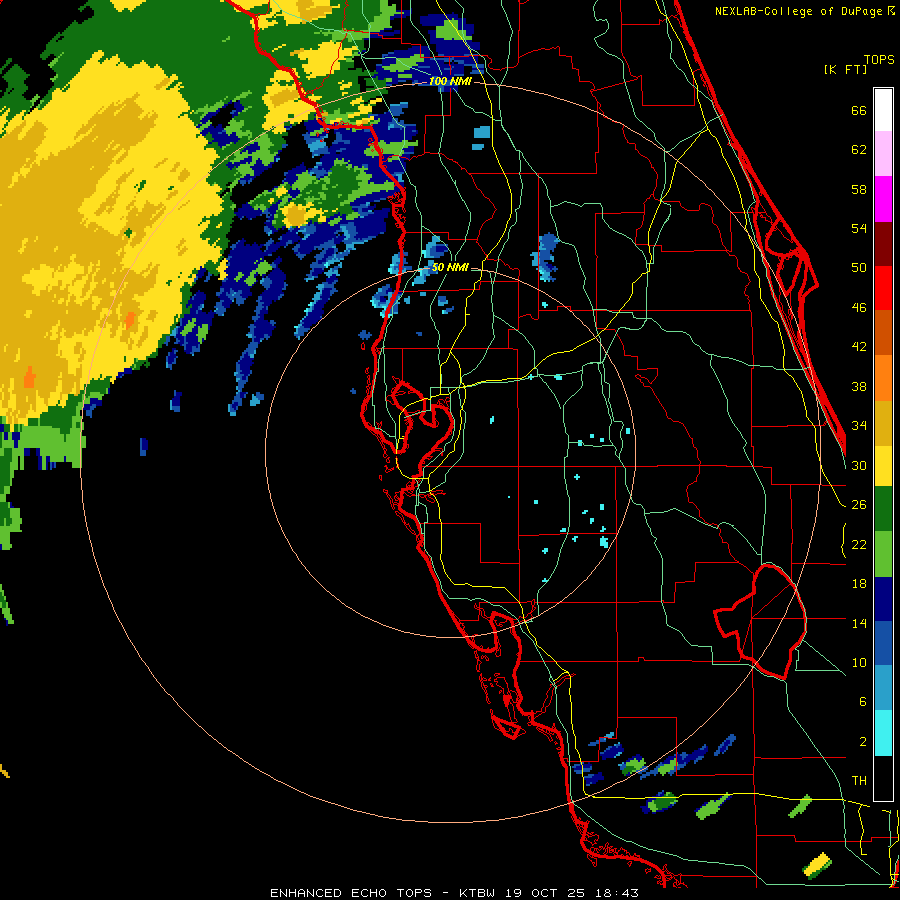Click the "NEXLAB-College of DuPage" label

(x=798, y=11)
